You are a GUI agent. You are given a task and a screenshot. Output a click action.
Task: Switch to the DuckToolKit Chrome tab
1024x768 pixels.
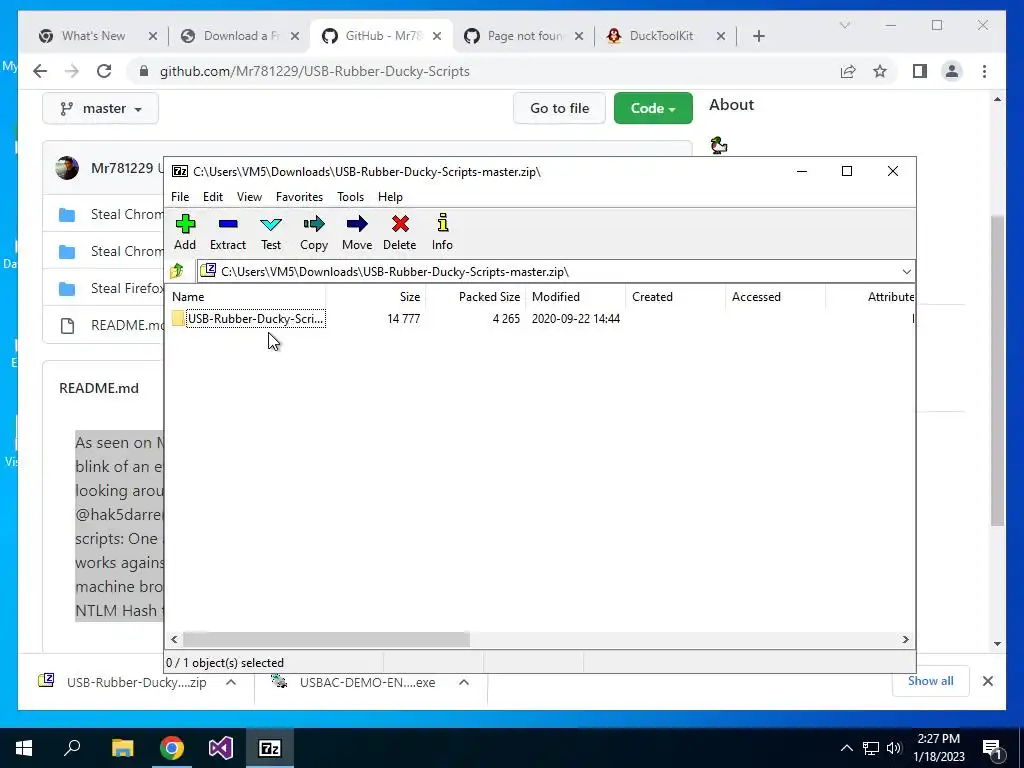pyautogui.click(x=660, y=36)
